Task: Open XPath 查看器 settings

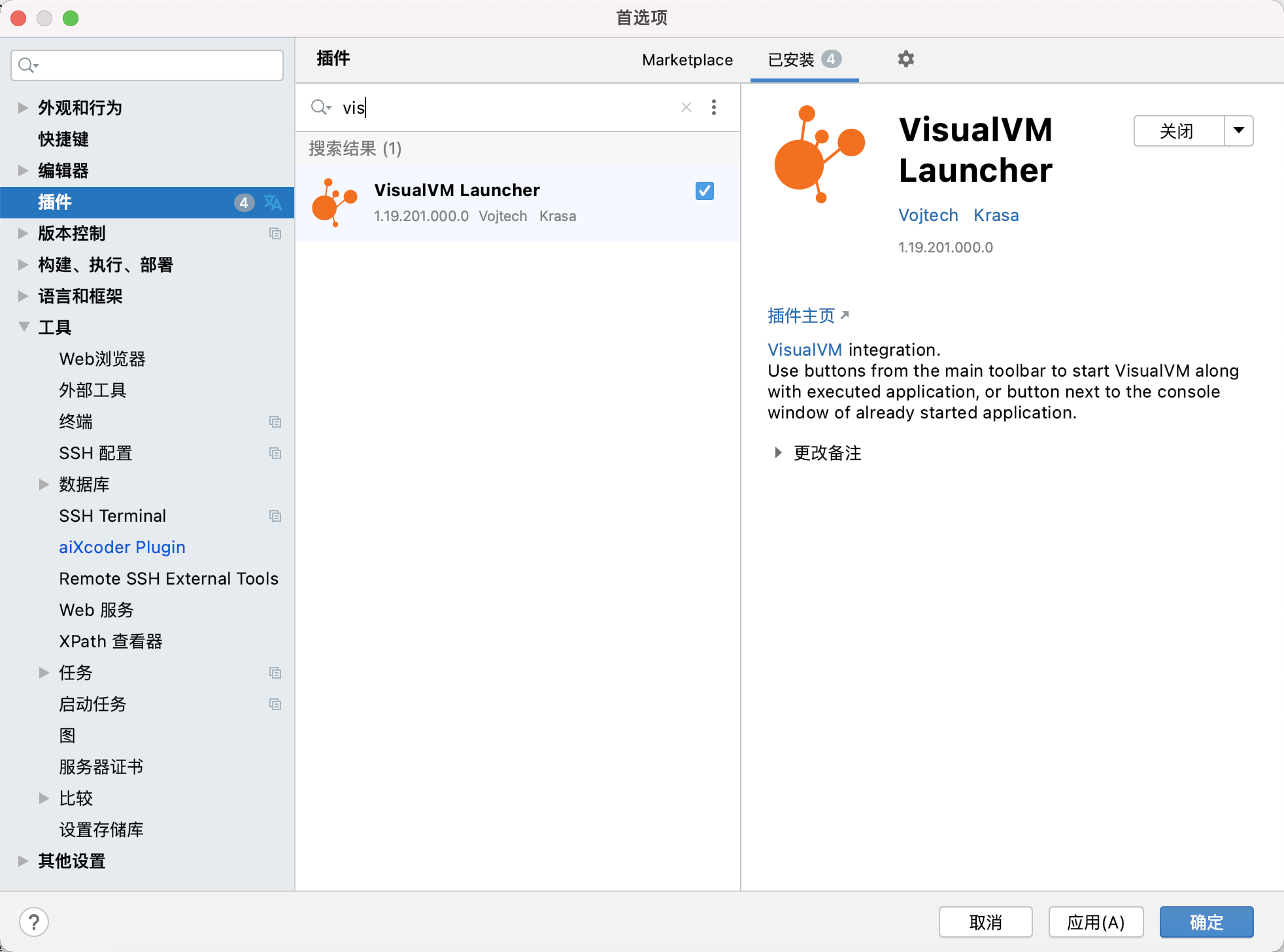Action: coord(110,641)
